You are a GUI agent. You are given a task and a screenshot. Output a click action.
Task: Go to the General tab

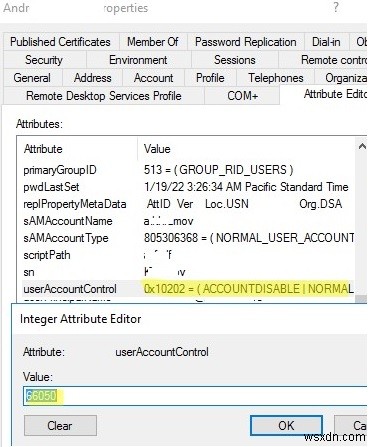(32, 78)
